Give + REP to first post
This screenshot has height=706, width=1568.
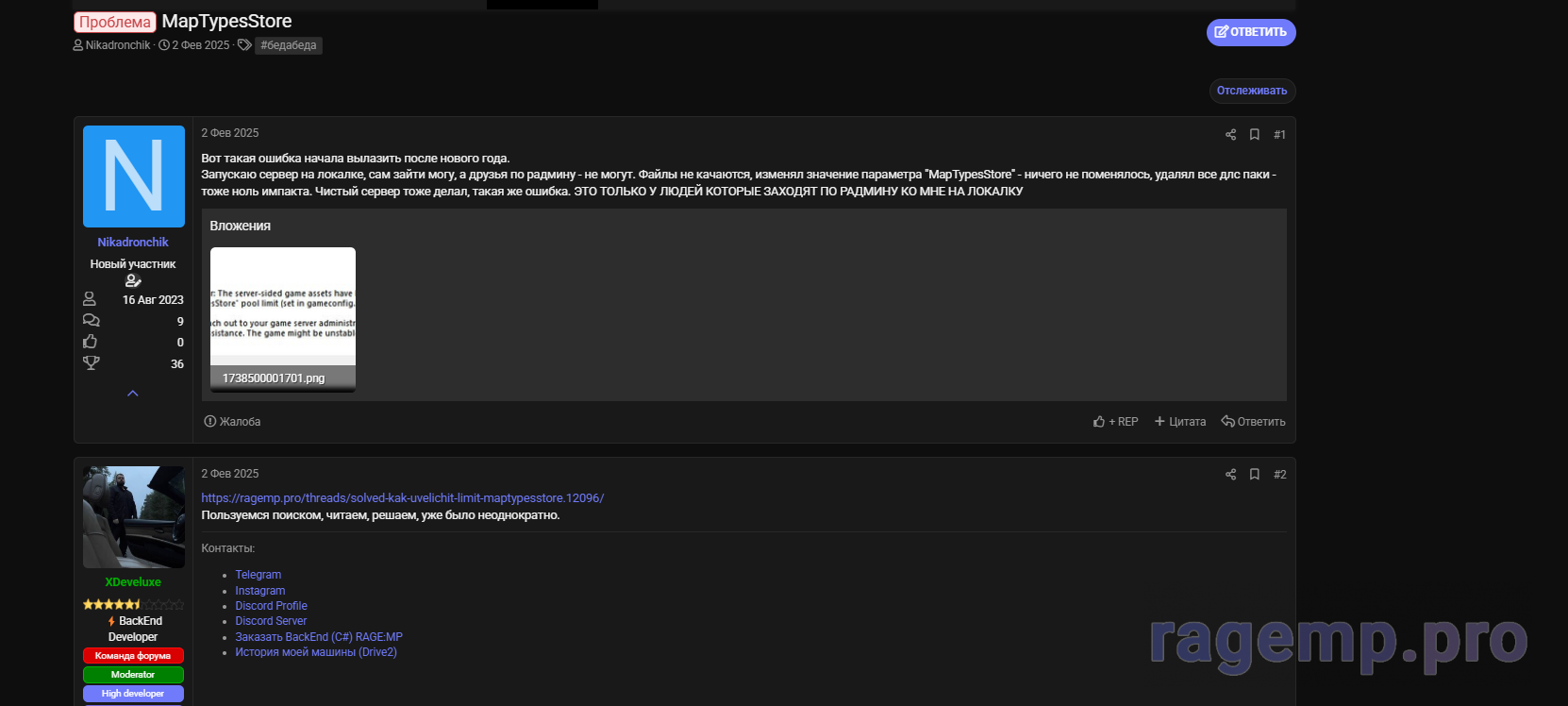[x=1115, y=422]
